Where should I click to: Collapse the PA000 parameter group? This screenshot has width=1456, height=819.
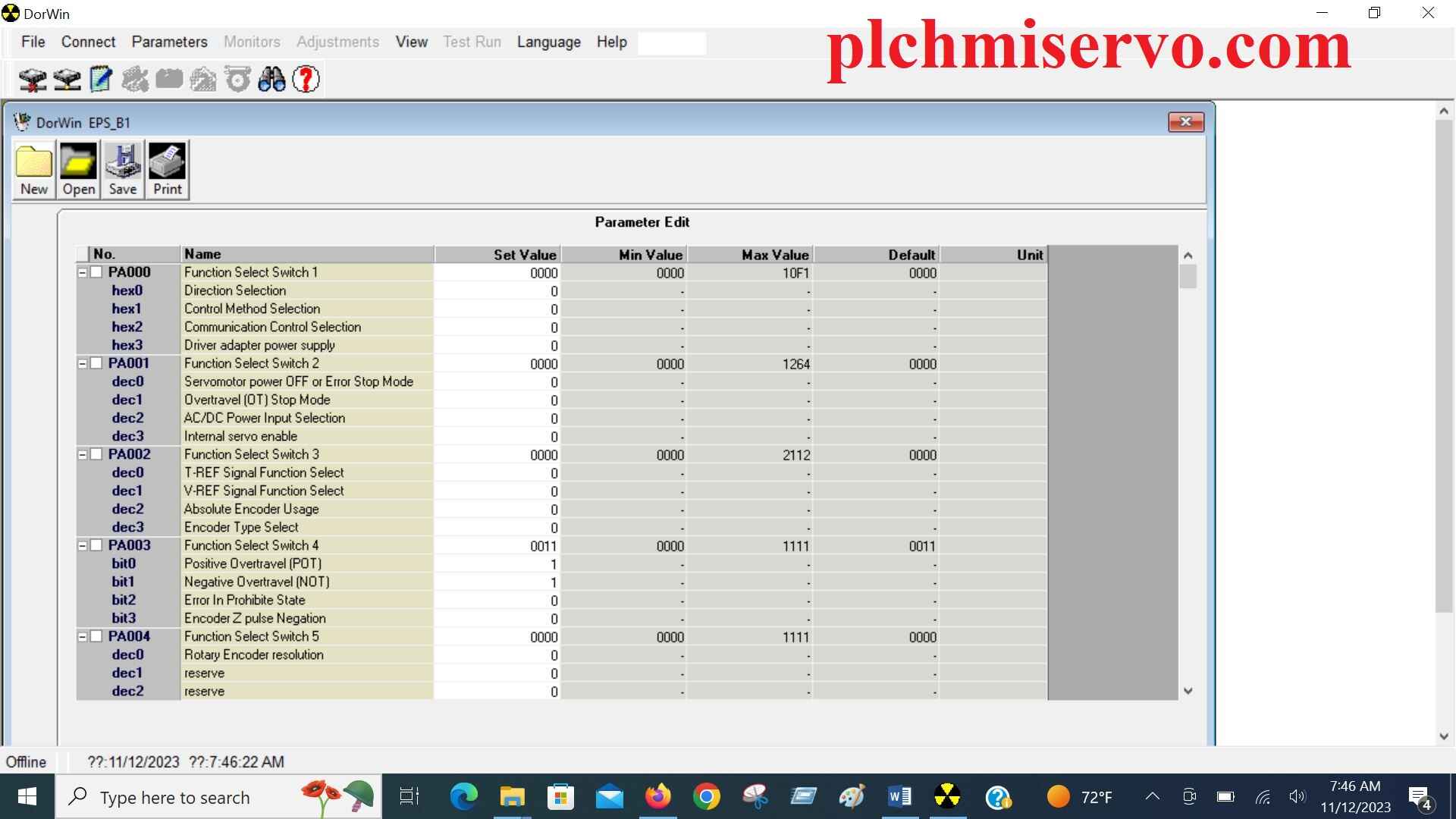tap(83, 272)
